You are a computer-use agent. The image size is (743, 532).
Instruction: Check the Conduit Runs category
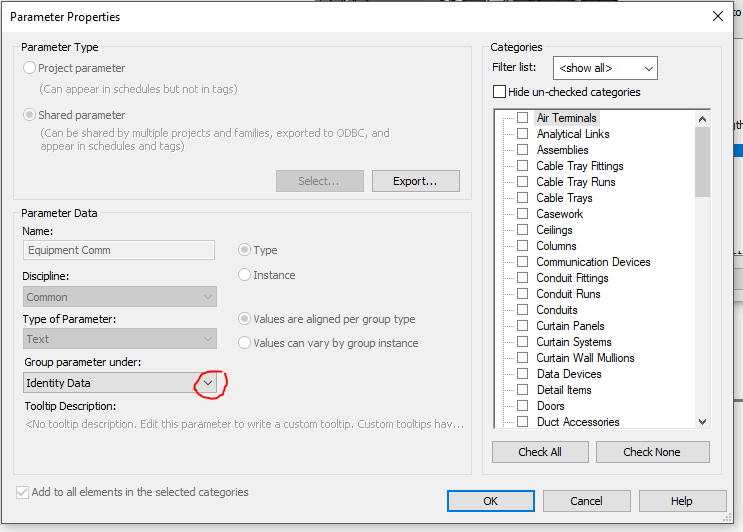click(x=522, y=294)
